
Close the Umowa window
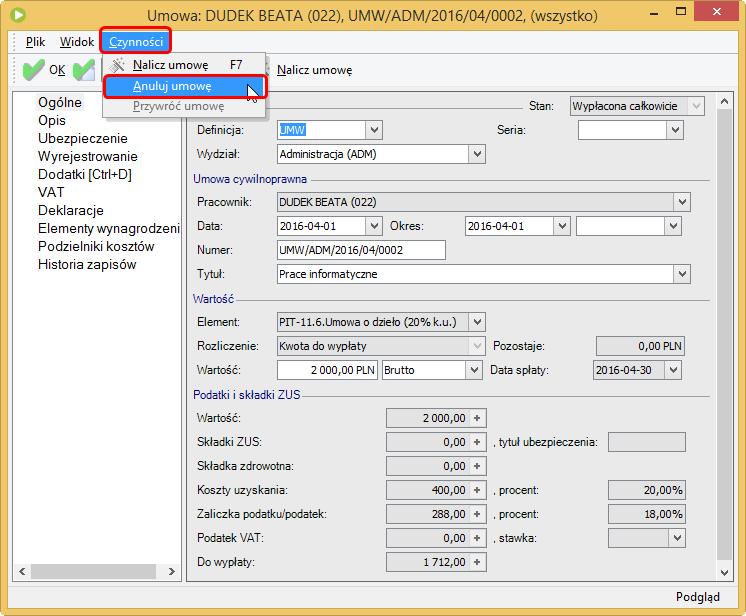click(717, 12)
